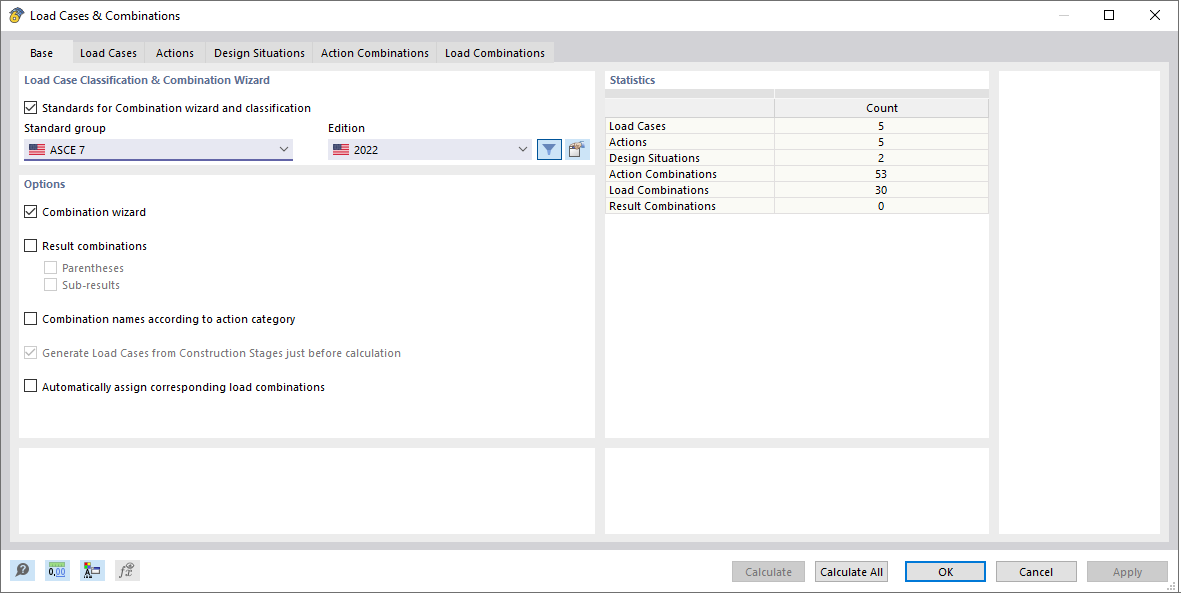
Task: Switch to the Load Combinations tab
Action: pyautogui.click(x=494, y=52)
